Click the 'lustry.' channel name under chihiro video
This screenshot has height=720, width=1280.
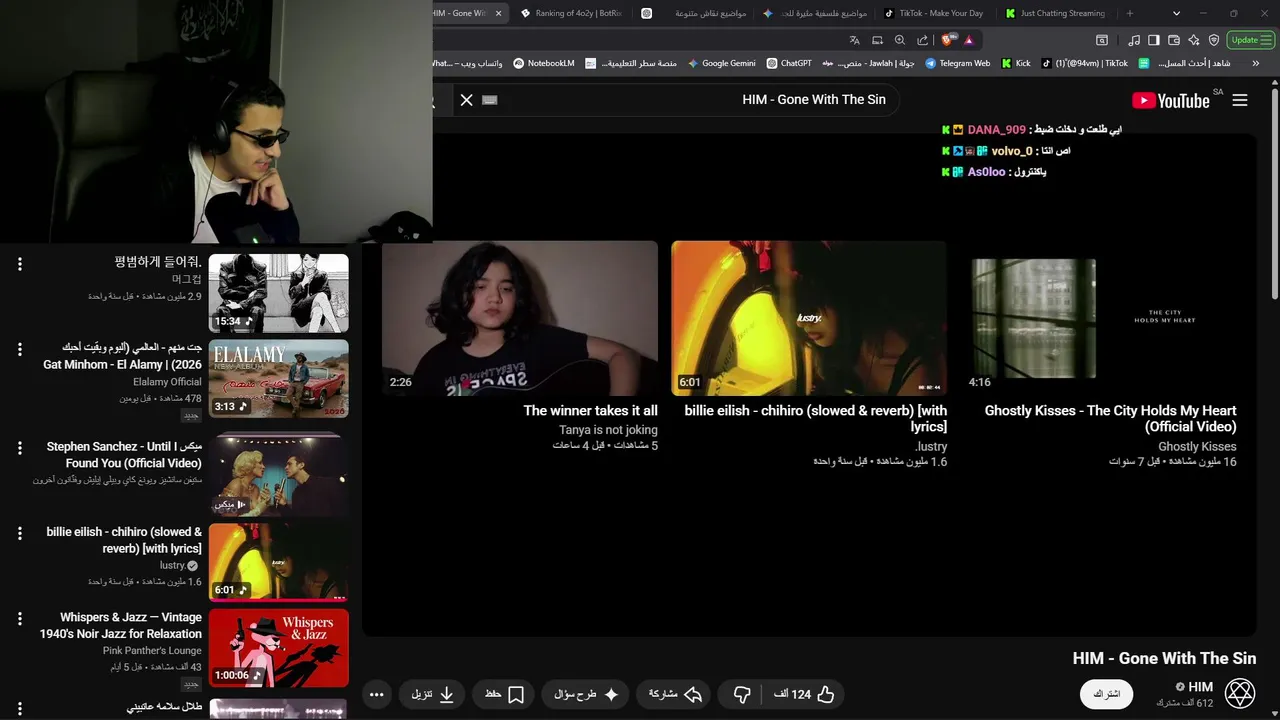tap(932, 446)
